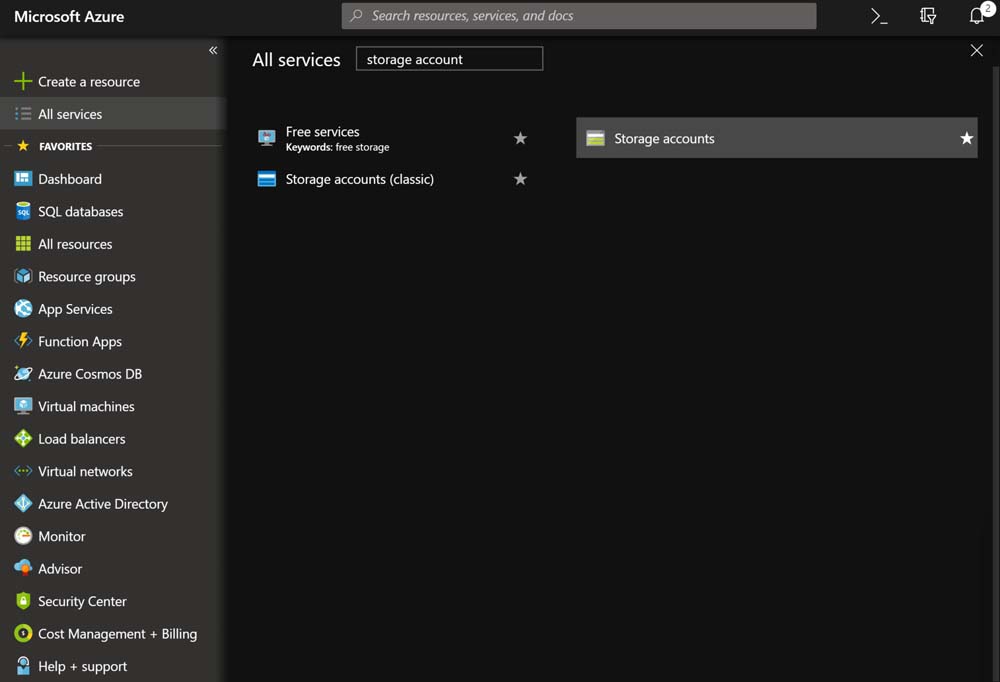Unfavorite Storage accounts using its star

coord(966,139)
